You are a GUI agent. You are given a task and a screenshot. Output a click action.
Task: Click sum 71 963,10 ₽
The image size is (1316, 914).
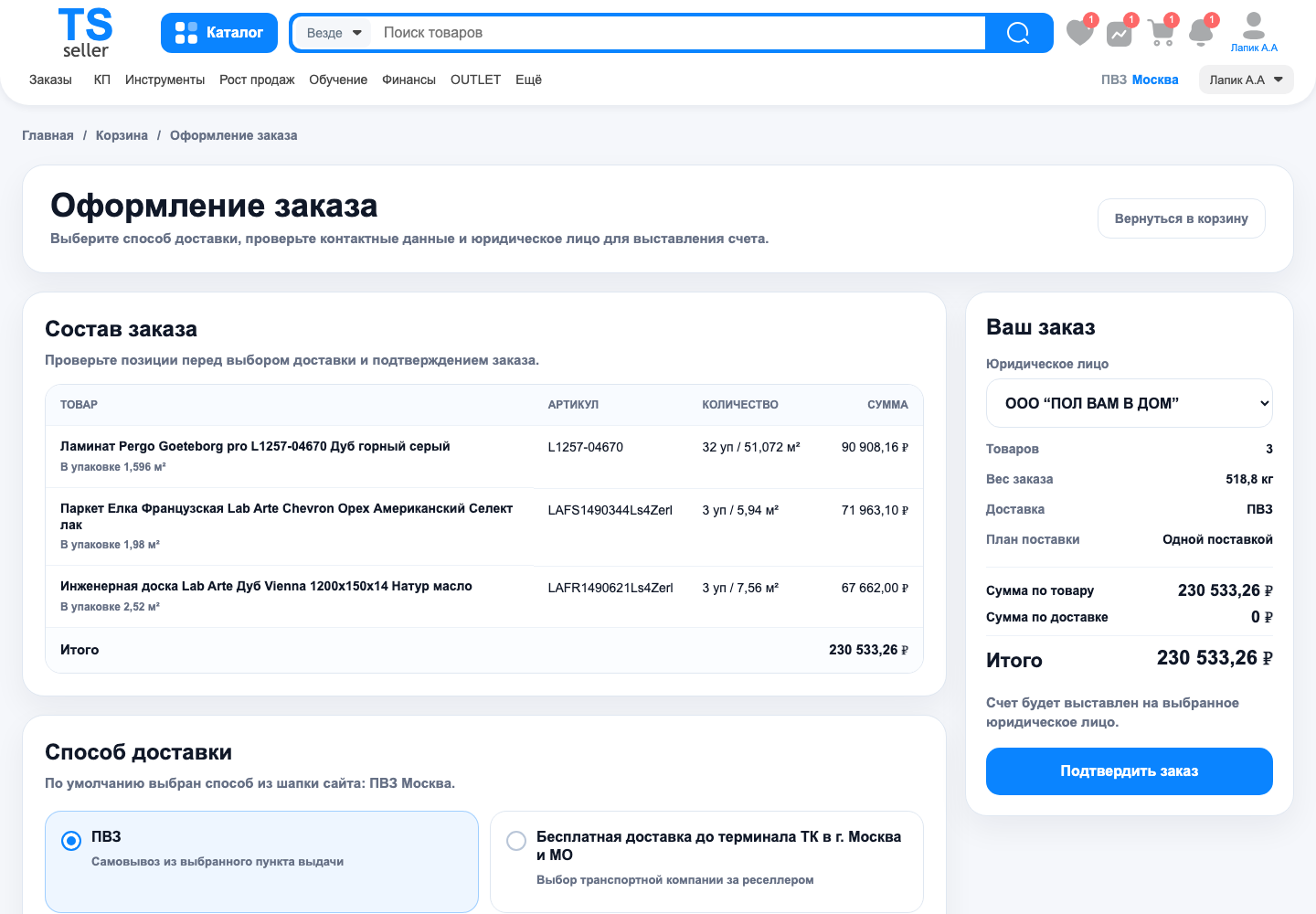[x=875, y=510]
